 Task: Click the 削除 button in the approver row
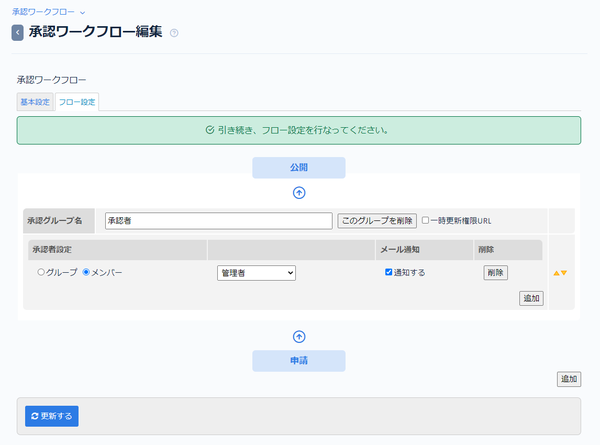[x=496, y=273]
